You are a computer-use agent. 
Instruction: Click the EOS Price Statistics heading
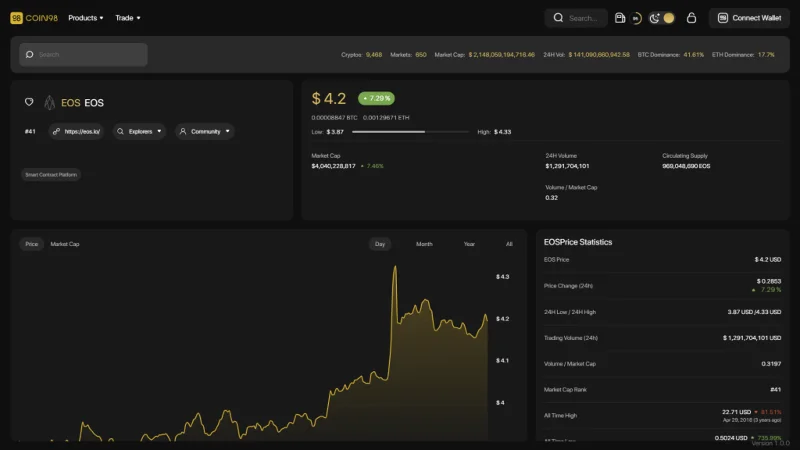click(x=578, y=242)
